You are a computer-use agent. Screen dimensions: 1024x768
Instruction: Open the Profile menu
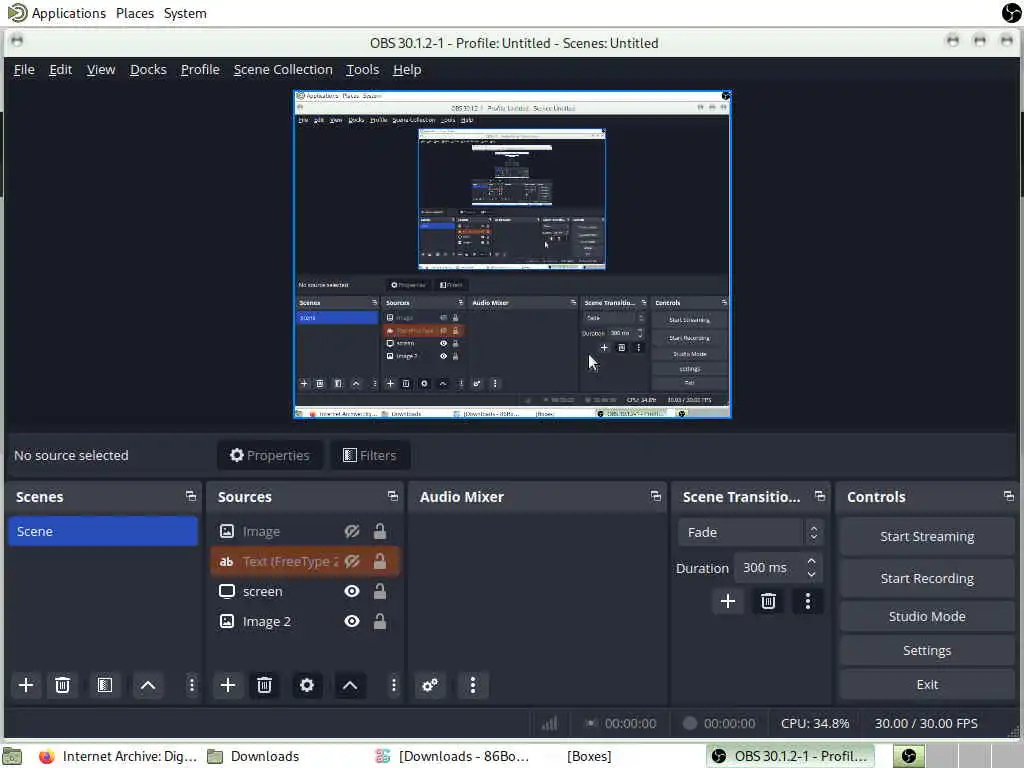[200, 70]
